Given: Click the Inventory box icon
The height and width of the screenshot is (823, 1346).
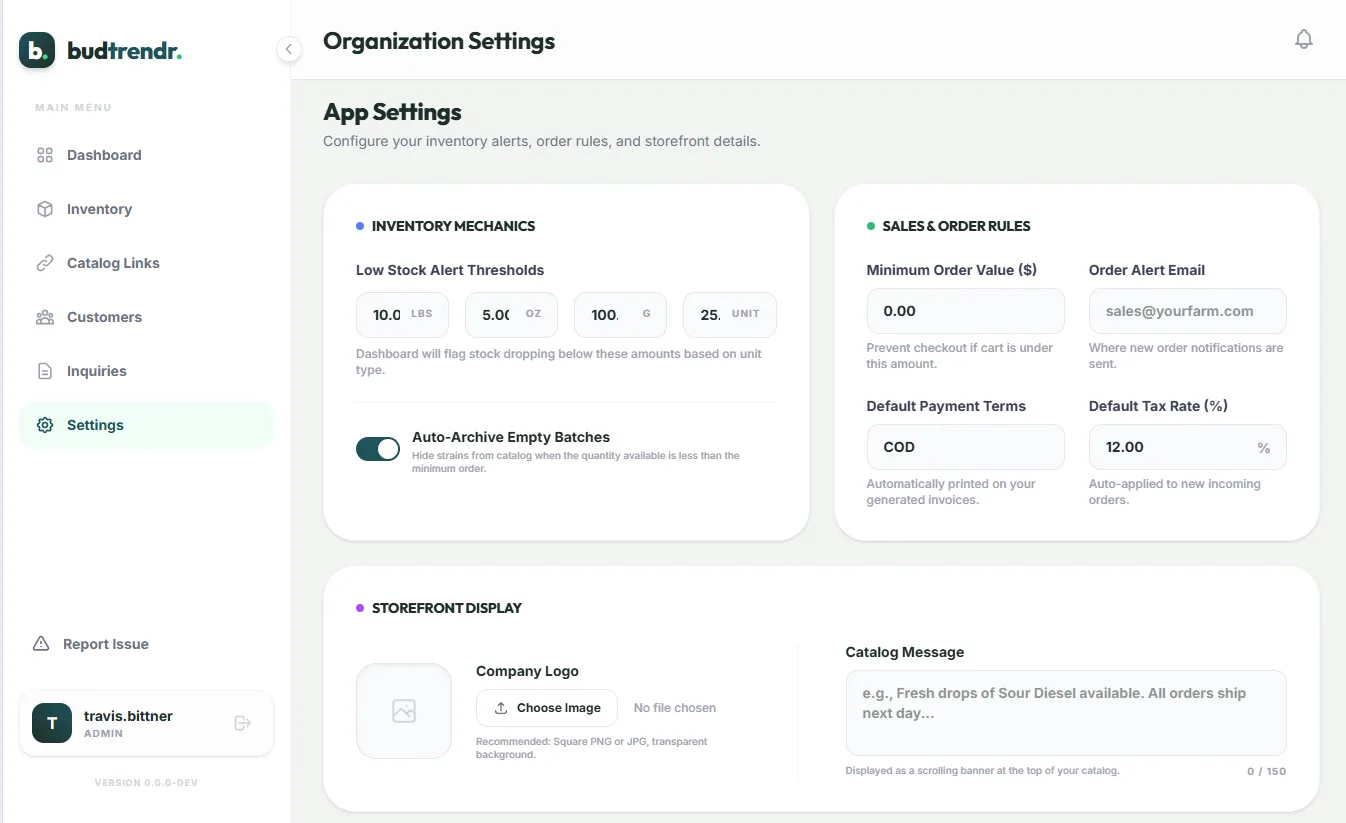Looking at the screenshot, I should [45, 209].
